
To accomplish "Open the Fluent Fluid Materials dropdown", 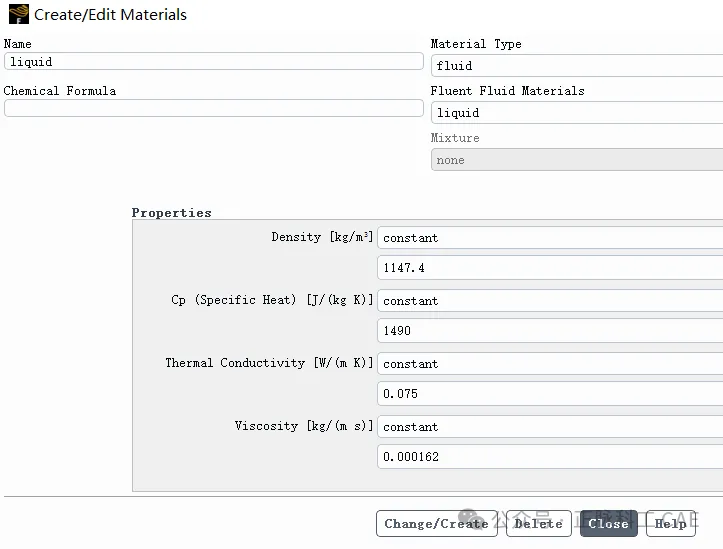I will pos(577,113).
